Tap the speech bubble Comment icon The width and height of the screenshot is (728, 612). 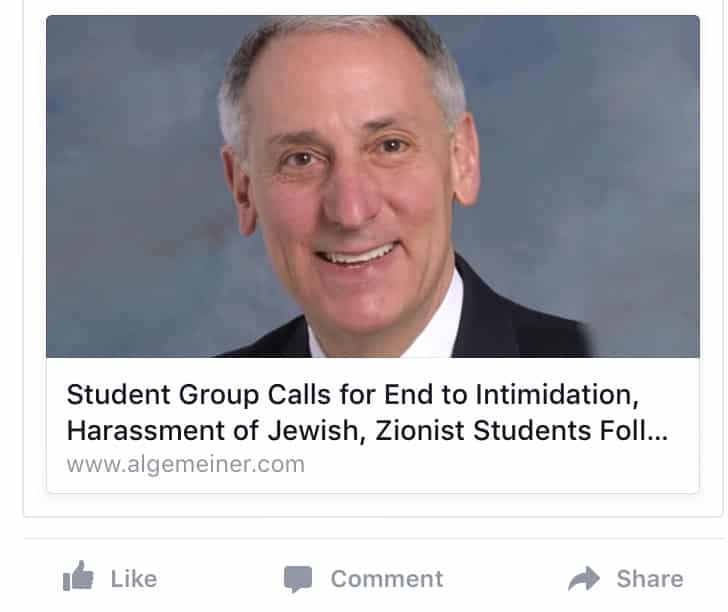pyautogui.click(x=298, y=579)
